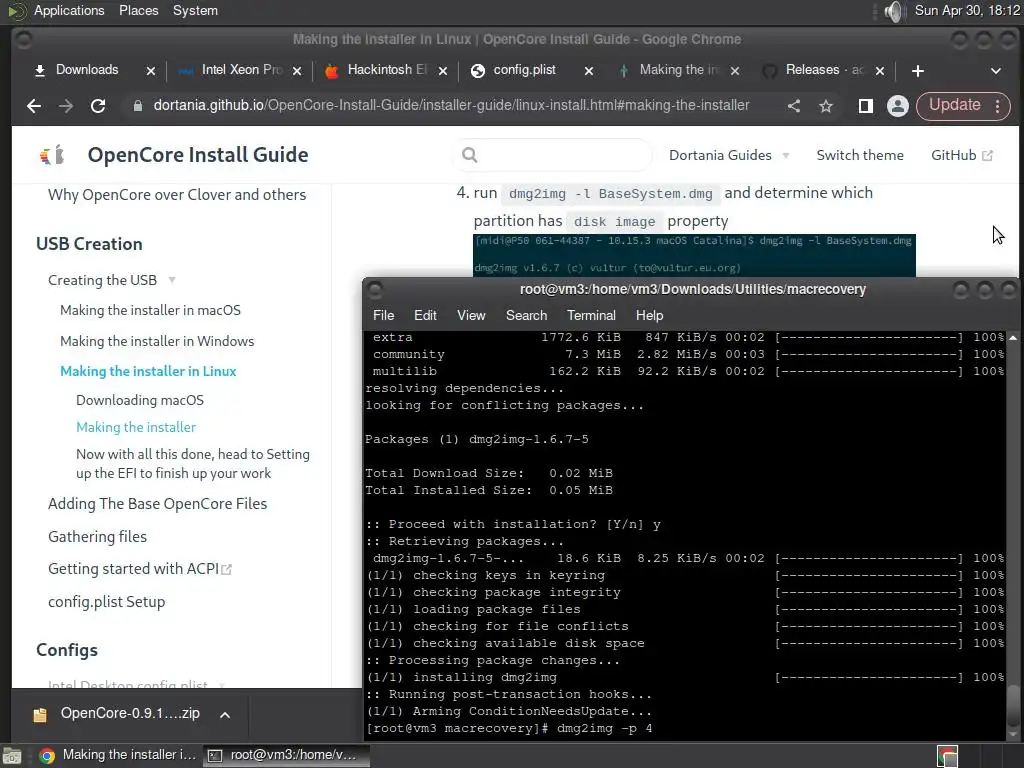Expand the Dortania Guides dropdown
This screenshot has height=768, width=1024.
point(729,155)
